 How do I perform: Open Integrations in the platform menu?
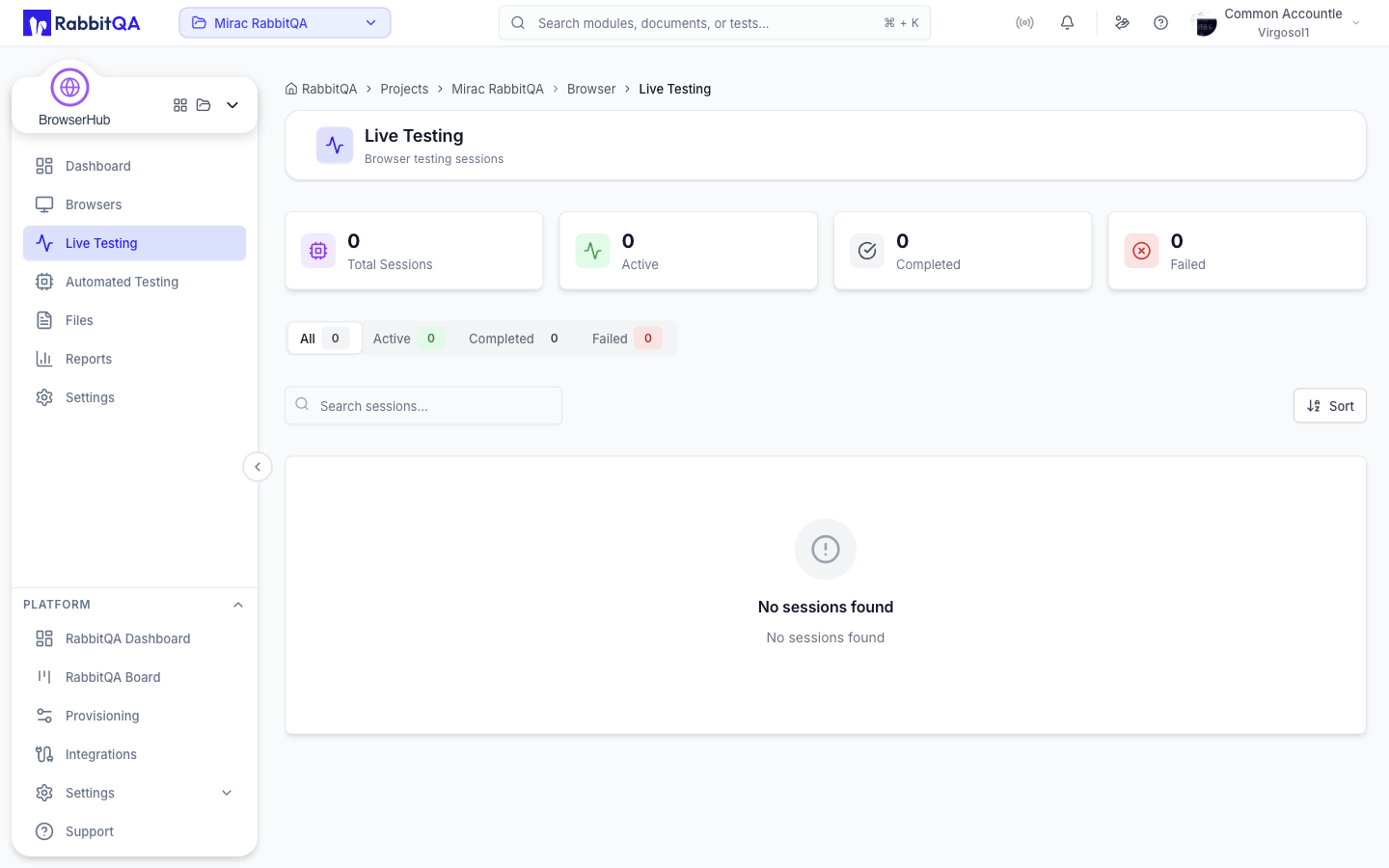[x=134, y=754]
